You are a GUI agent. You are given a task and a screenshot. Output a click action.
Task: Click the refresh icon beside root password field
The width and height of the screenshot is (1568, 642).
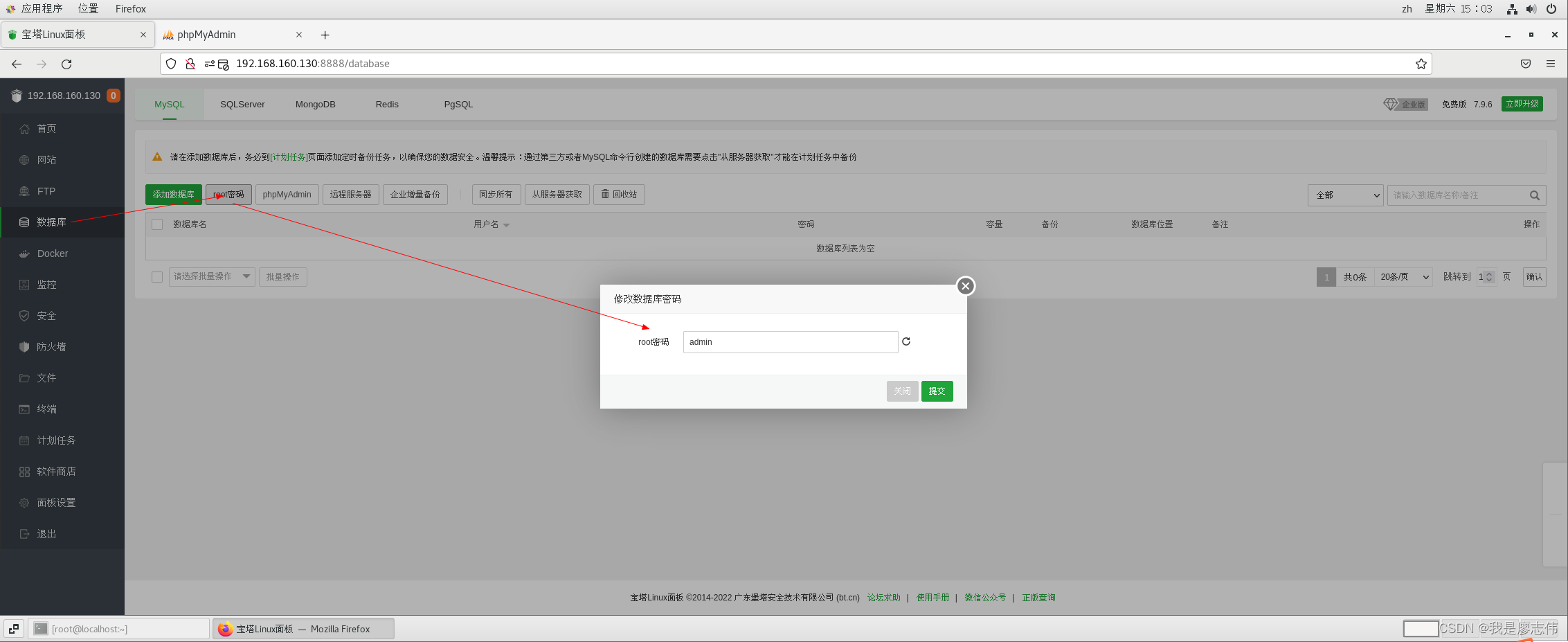[906, 341]
